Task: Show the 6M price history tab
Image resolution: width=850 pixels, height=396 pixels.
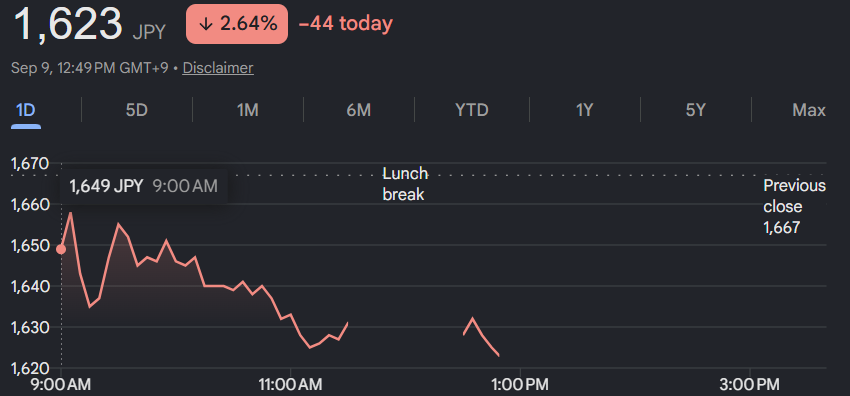Action: 358,111
